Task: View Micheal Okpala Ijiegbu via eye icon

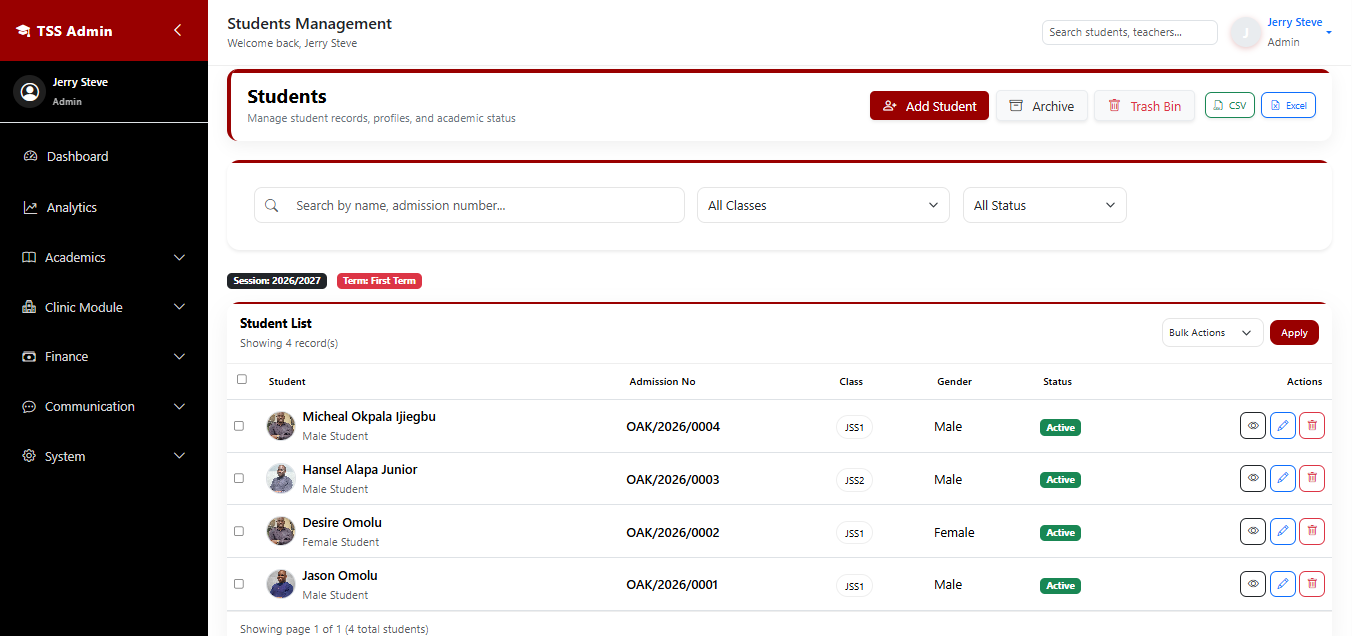Action: [x=1253, y=426]
